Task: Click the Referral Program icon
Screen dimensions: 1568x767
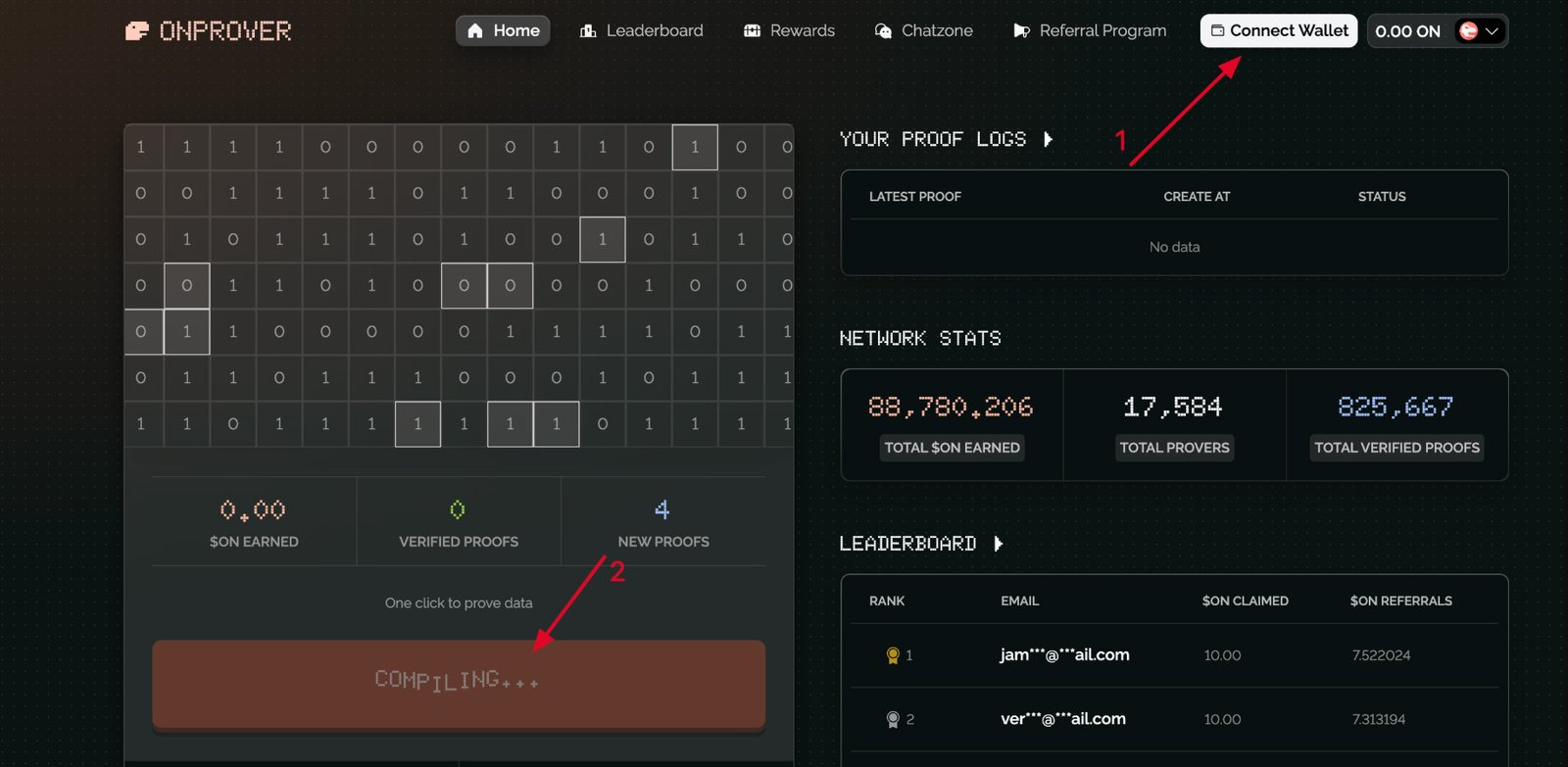Action: [x=1021, y=31]
